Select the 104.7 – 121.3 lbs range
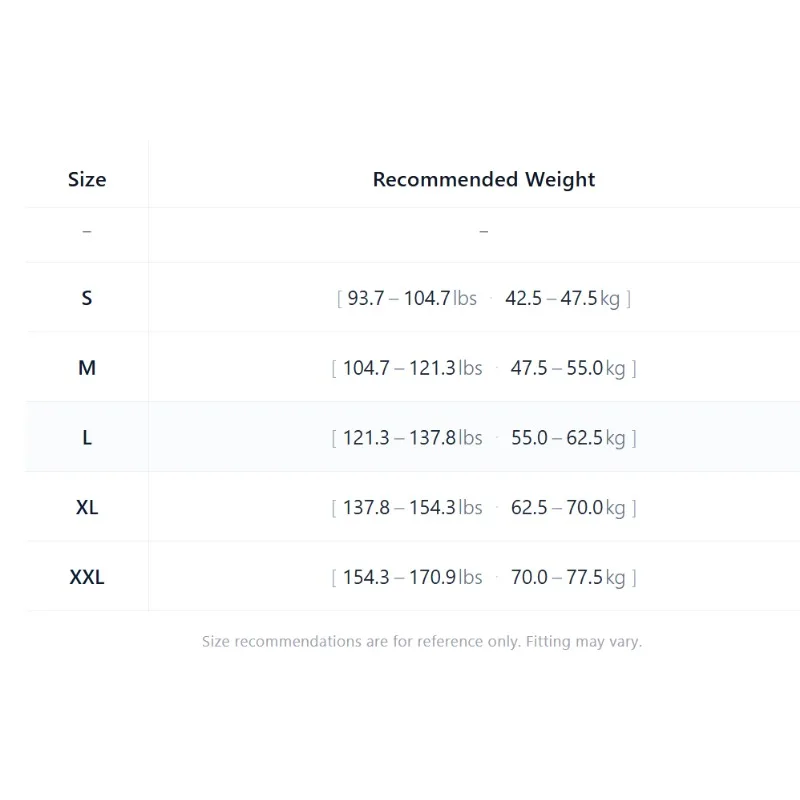The height and width of the screenshot is (800, 800). [412, 368]
